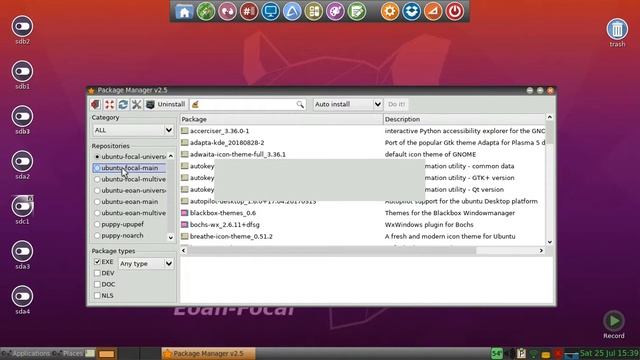Viewport: 640px width, 360px height.
Task: Select blackbox-themes_0.6 package row
Action: [x=362, y=213]
